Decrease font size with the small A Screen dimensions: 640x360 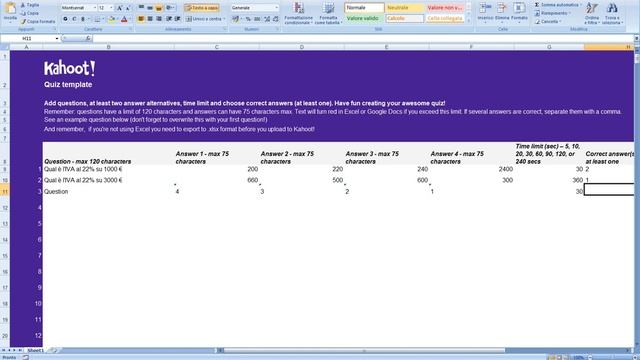[x=128, y=8]
